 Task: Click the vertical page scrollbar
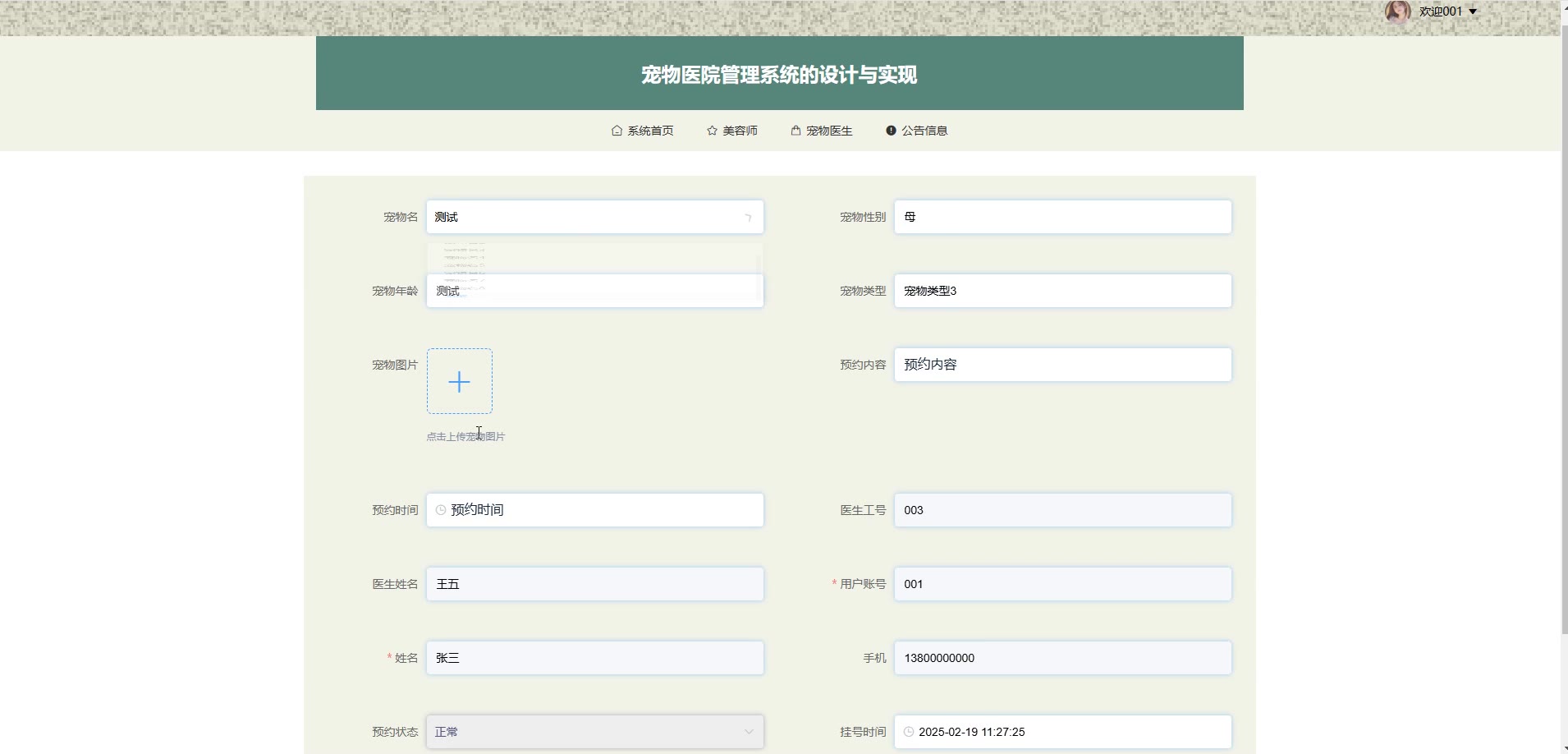1563,329
